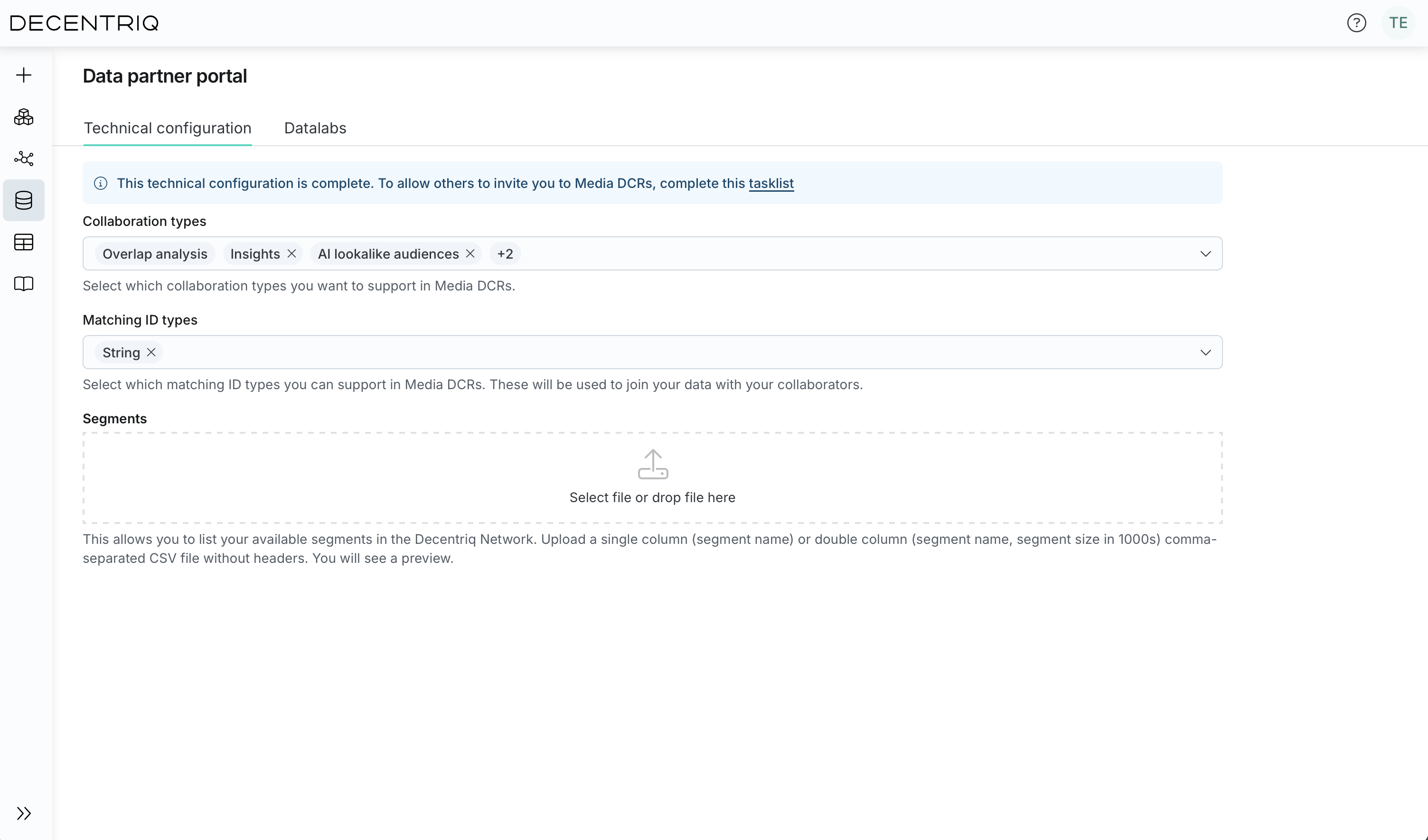Open the data clean rooms cubes icon
Image resolution: width=1428 pixels, height=840 pixels.
click(x=24, y=117)
